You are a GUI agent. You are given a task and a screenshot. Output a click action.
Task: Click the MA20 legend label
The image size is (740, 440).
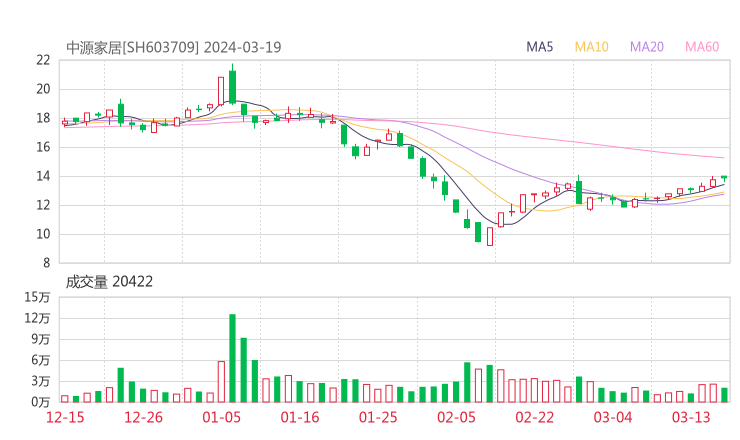[647, 47]
